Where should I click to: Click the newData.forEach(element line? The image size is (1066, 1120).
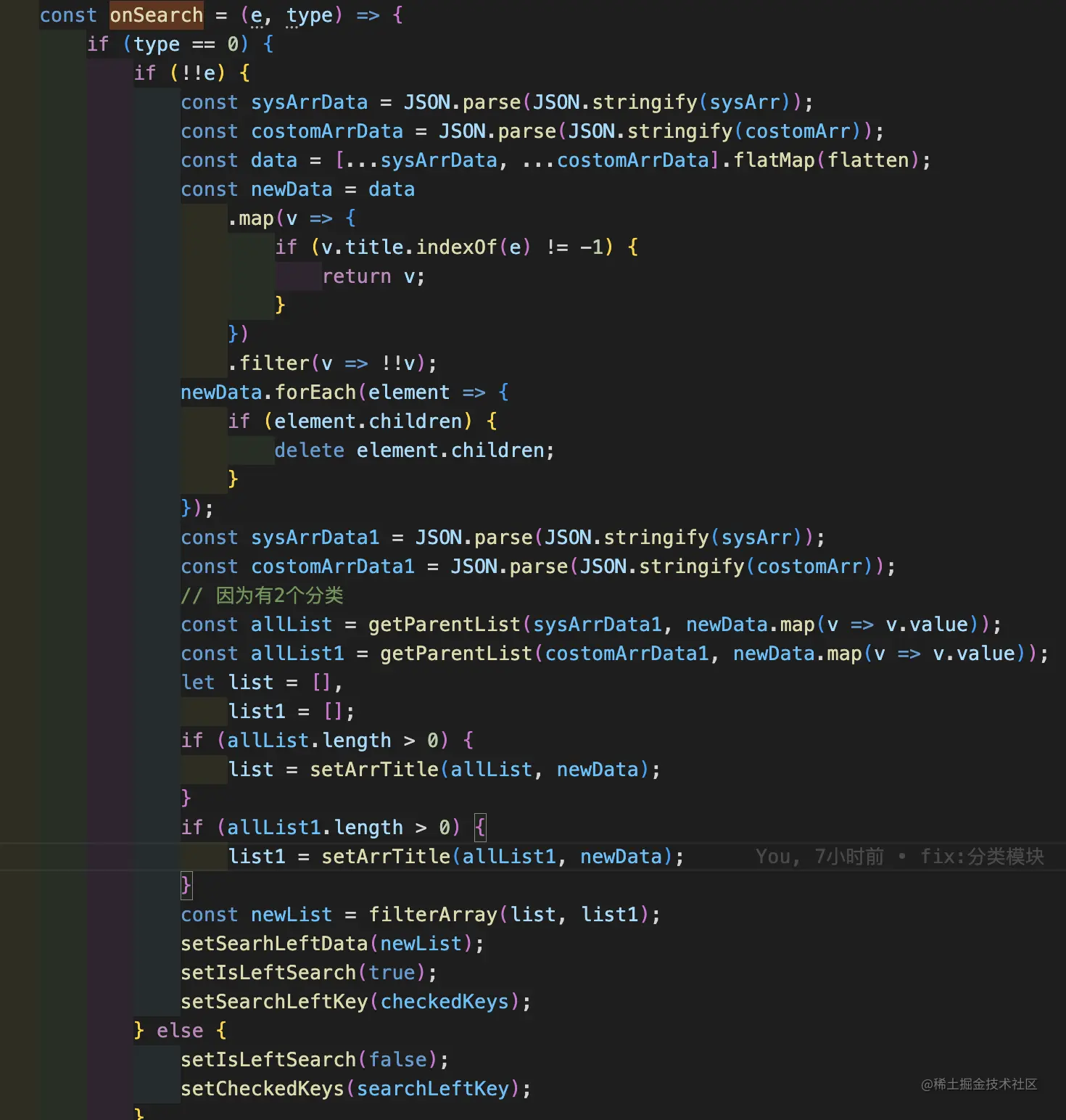coord(345,392)
